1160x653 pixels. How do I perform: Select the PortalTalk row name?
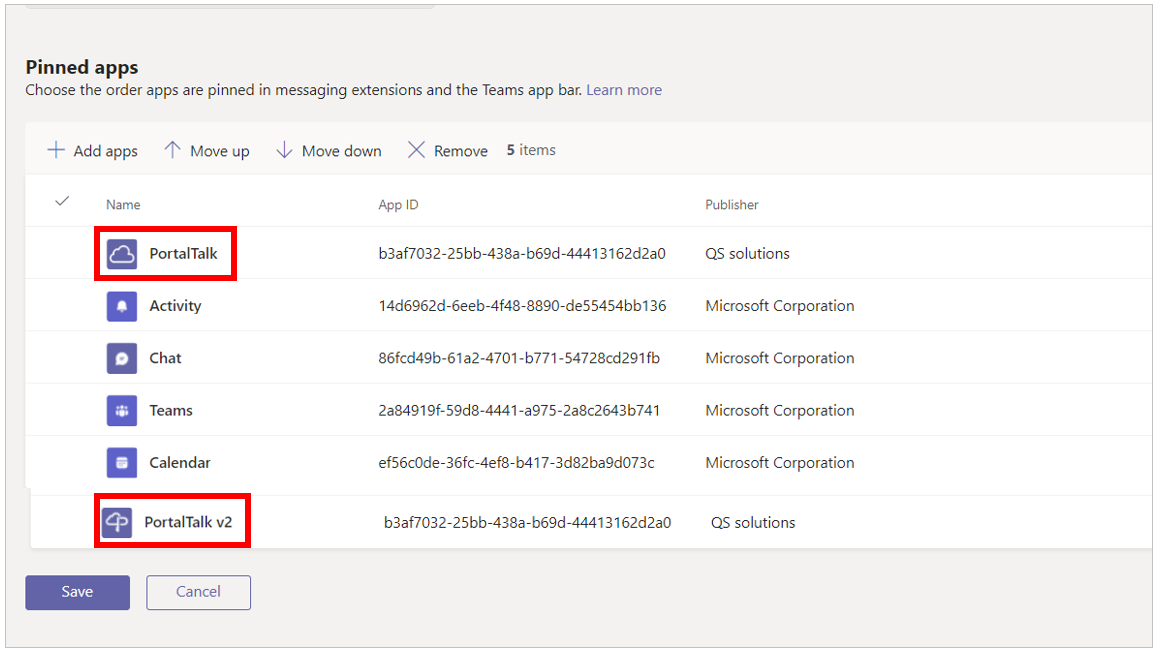pyautogui.click(x=183, y=254)
